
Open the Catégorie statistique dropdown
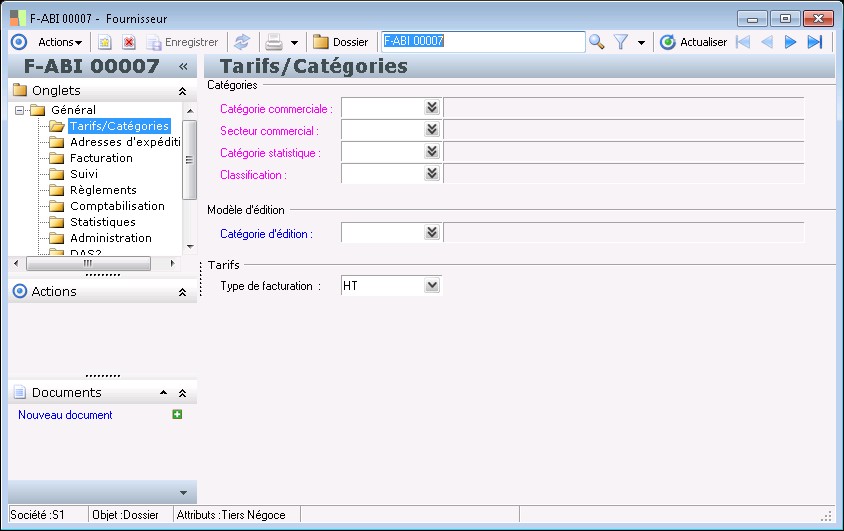pos(432,151)
